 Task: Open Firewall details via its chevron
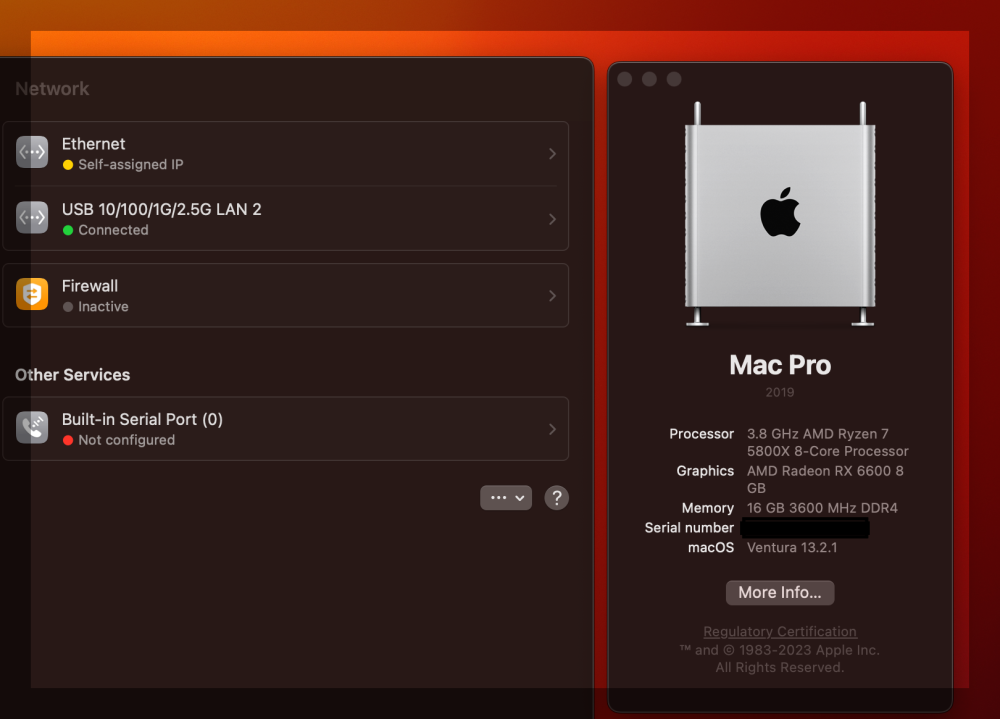[552, 296]
